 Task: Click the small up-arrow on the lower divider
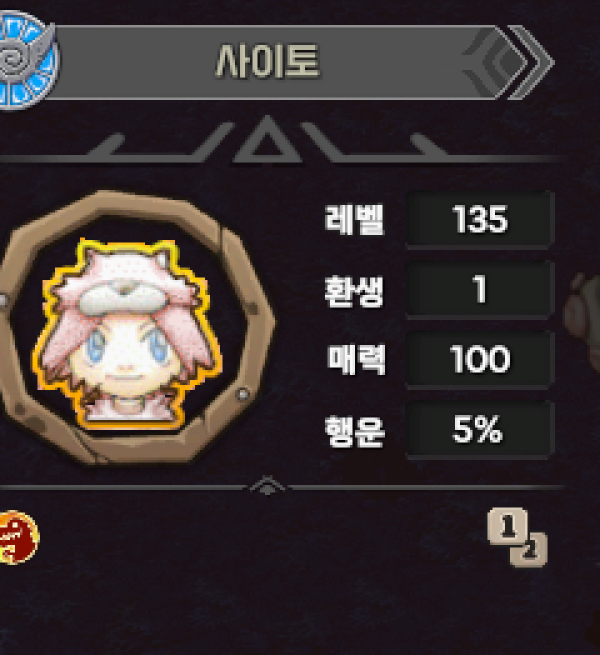click(x=267, y=485)
